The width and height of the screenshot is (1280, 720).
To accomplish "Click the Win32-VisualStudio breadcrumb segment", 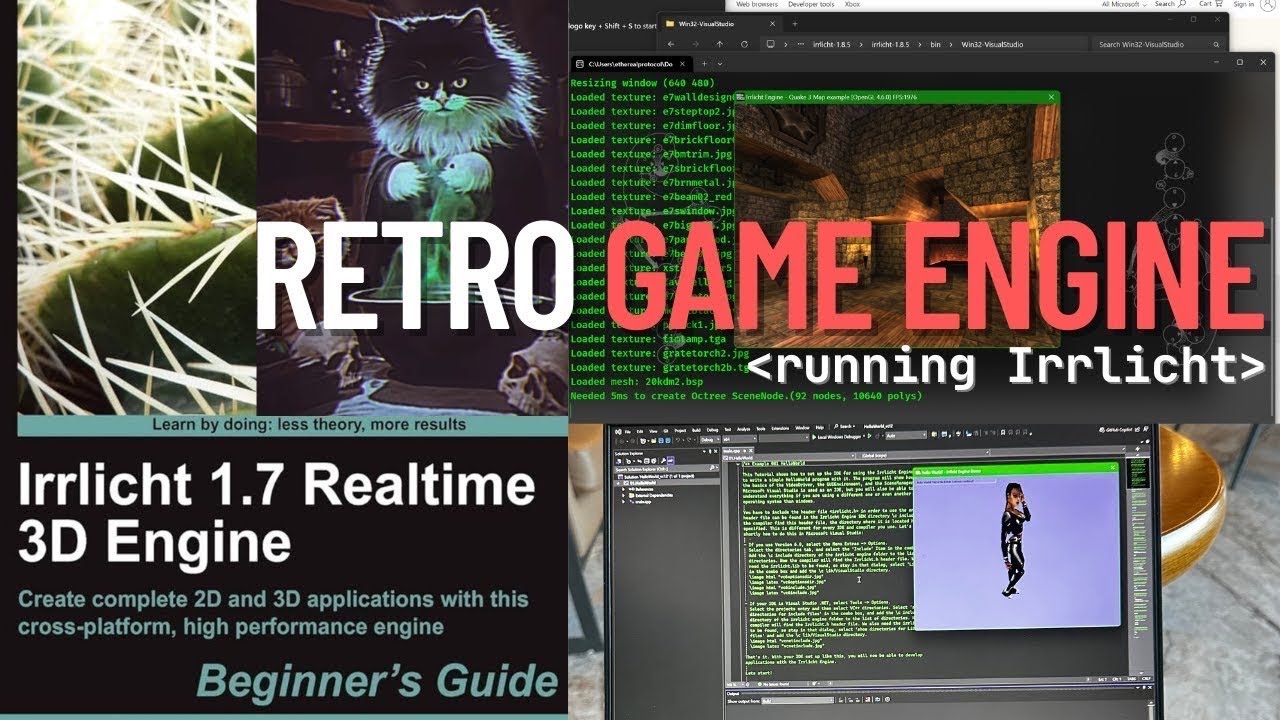I will pyautogui.click(x=992, y=44).
